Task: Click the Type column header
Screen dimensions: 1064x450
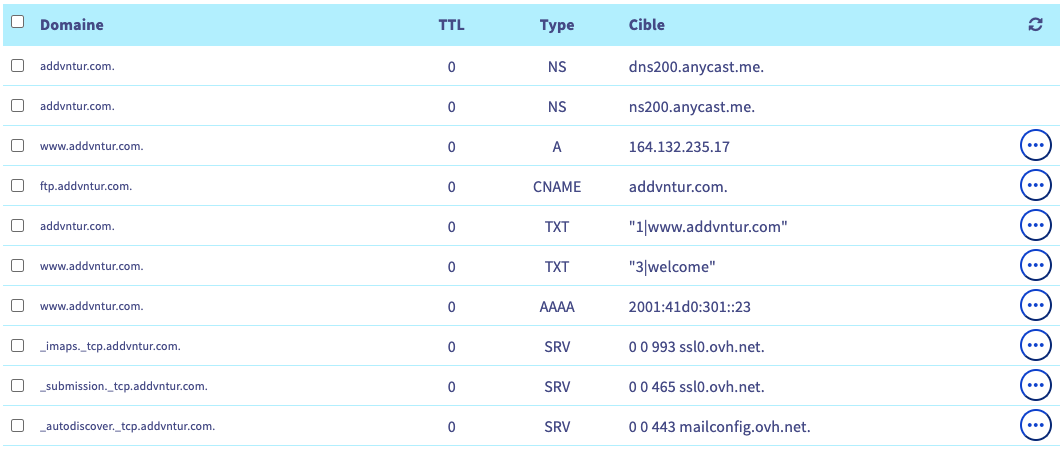Action: coord(557,24)
